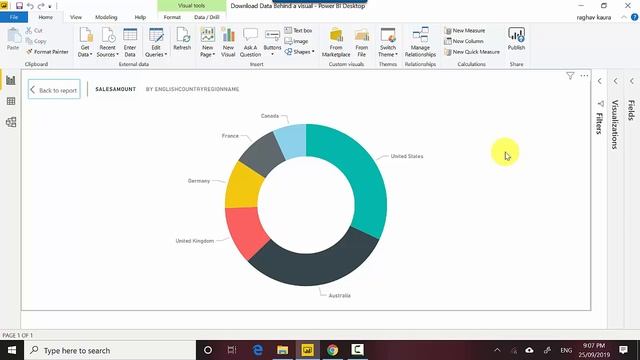This screenshot has width=640, height=360.
Task: Open the Data / Drill tab
Action: tap(207, 17)
